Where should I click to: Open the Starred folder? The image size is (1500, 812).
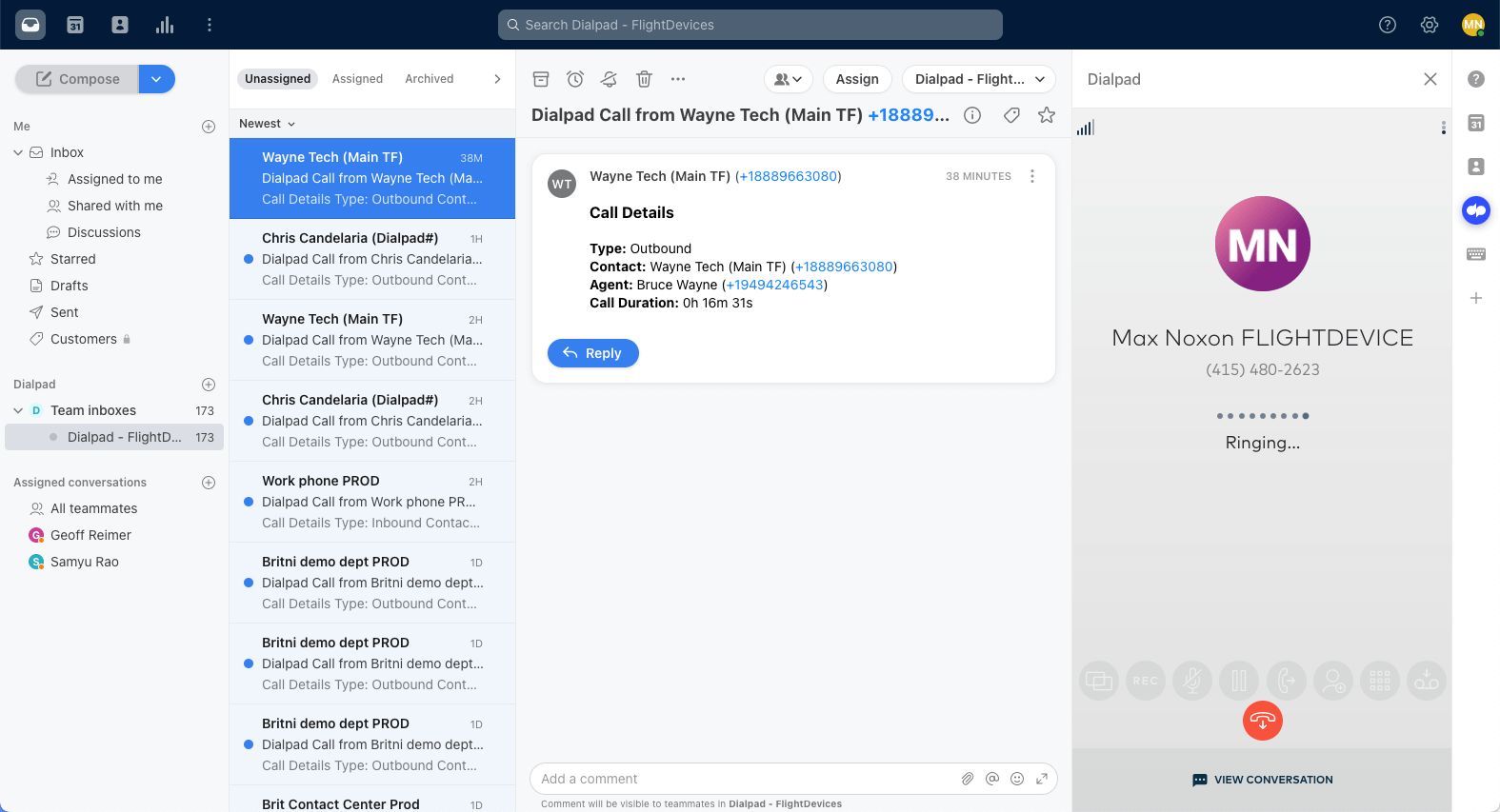[x=114, y=259]
